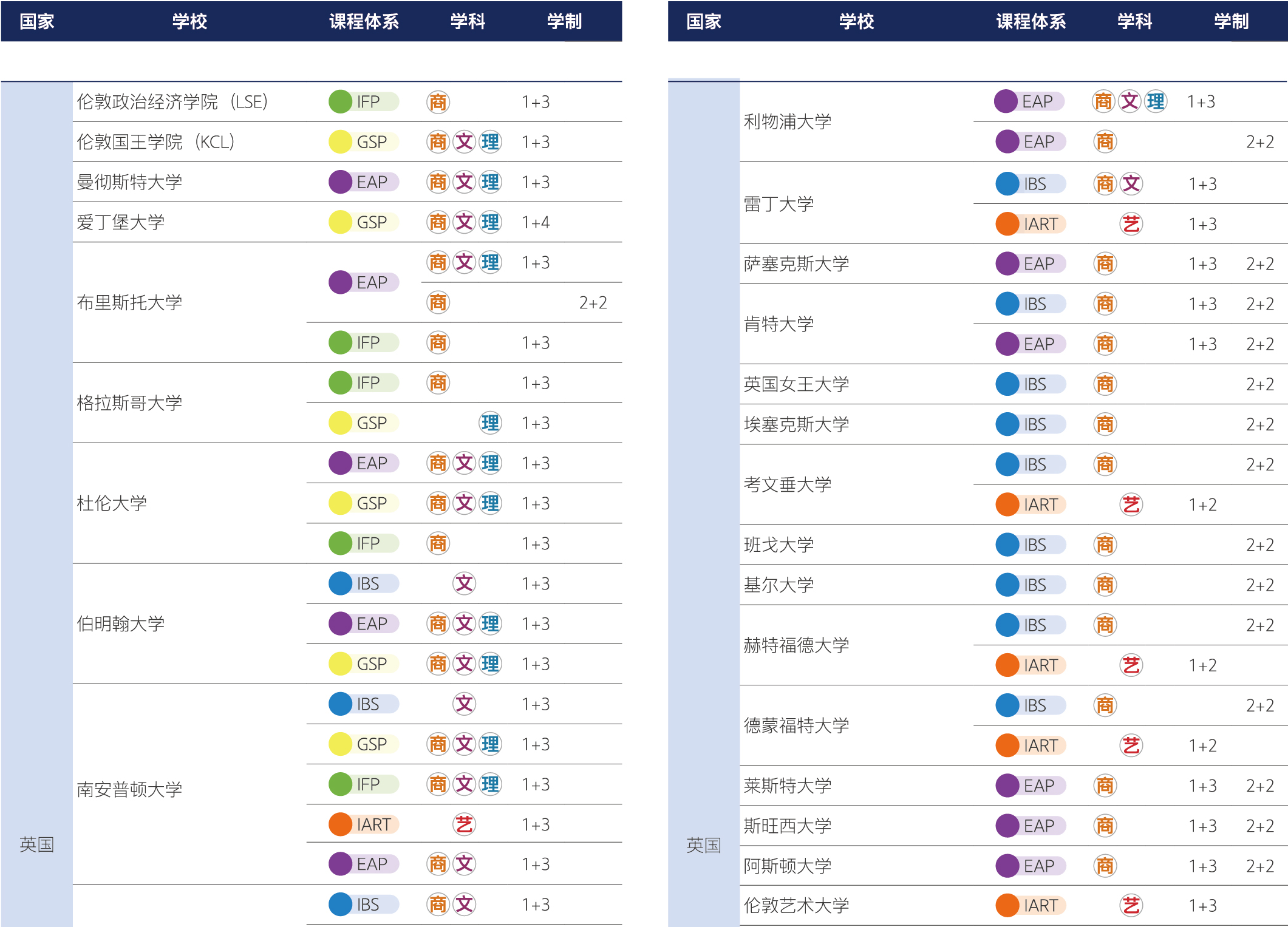Select the IART badge for 伦敦艺术大学
This screenshot has height=927, width=1288.
tap(1031, 905)
